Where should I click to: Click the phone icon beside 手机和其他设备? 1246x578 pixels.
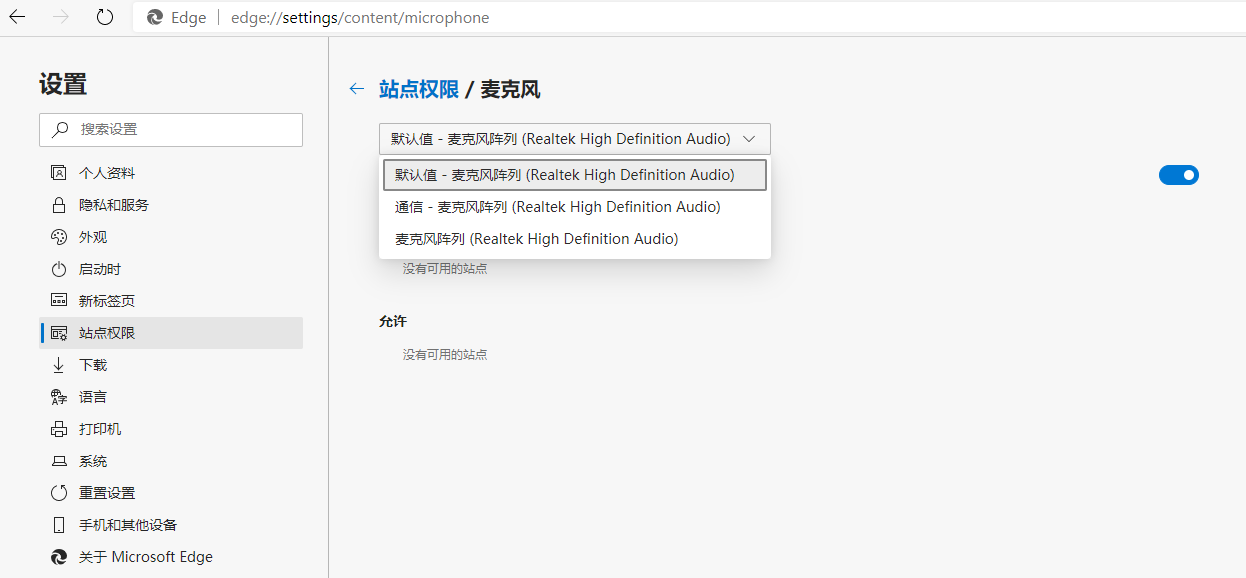coord(59,525)
